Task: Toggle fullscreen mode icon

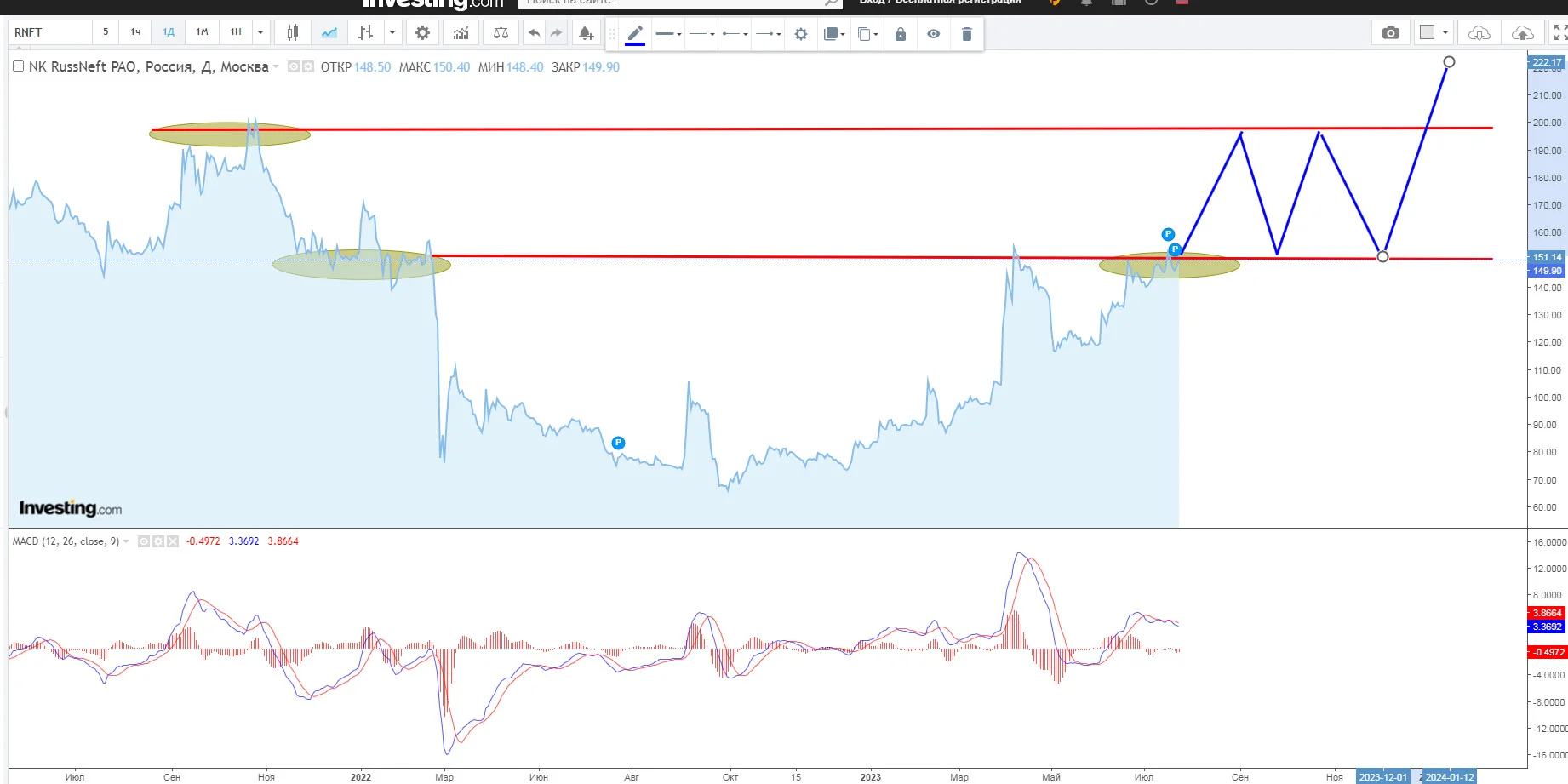Action: click(x=1559, y=32)
